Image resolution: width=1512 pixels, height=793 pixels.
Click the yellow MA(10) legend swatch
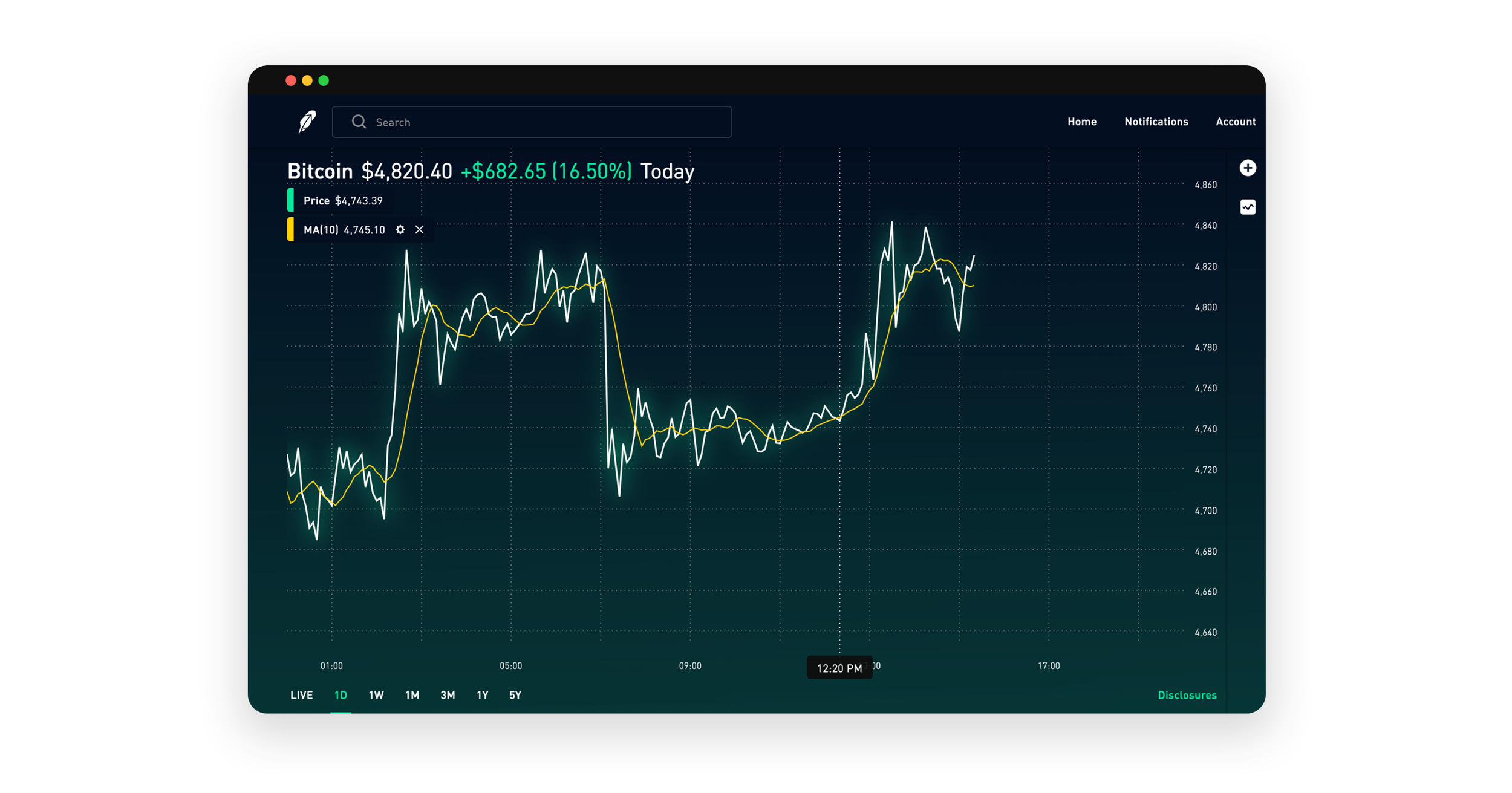click(292, 230)
